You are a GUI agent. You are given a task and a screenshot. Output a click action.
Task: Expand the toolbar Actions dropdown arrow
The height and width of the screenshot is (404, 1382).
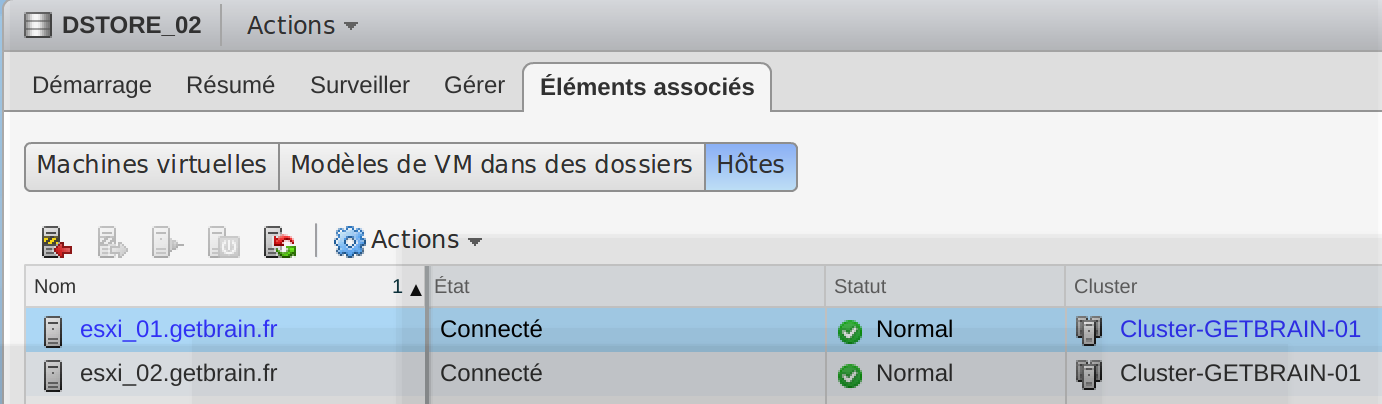pos(475,241)
